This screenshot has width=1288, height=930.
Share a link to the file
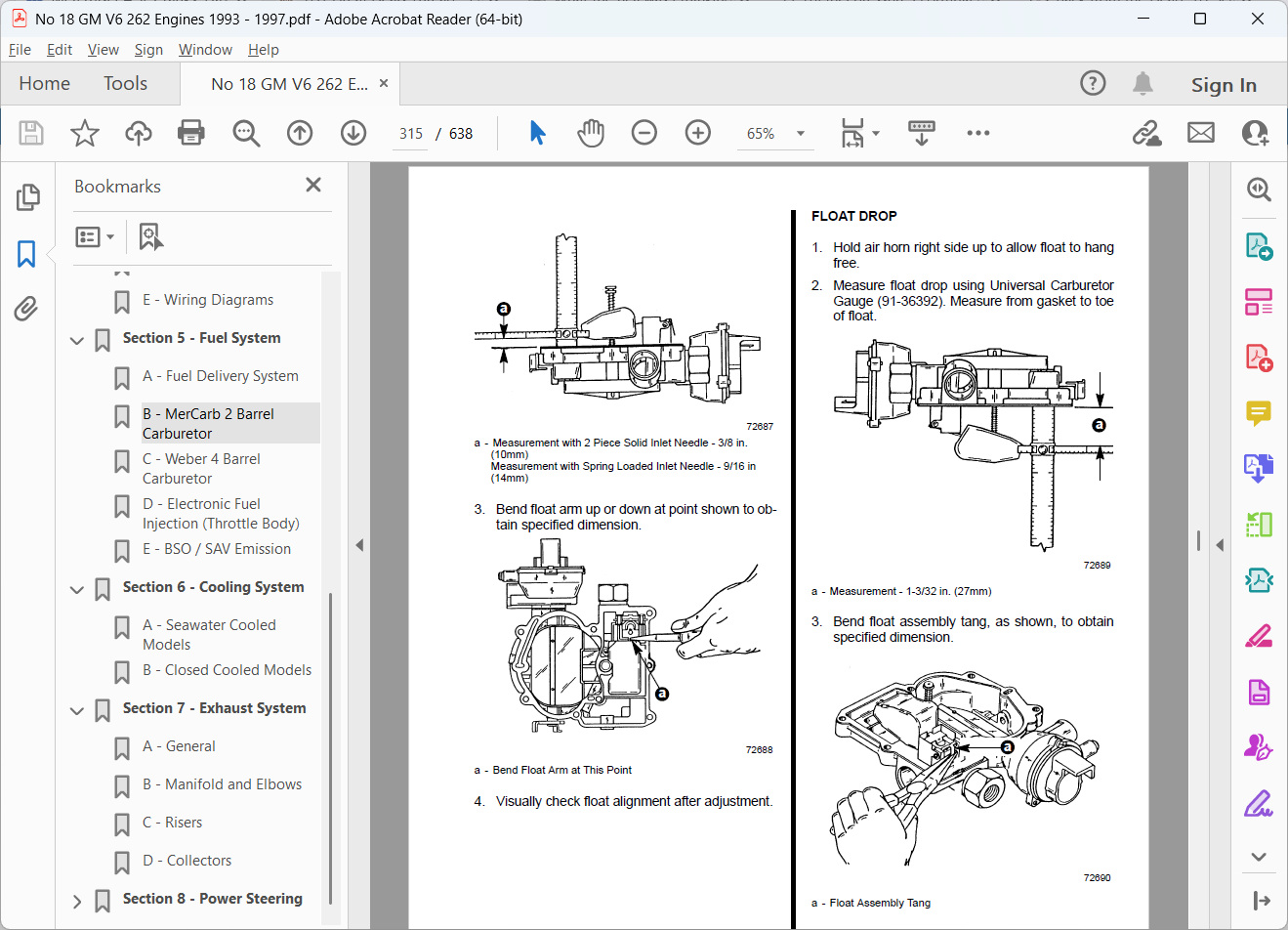[x=1147, y=133]
